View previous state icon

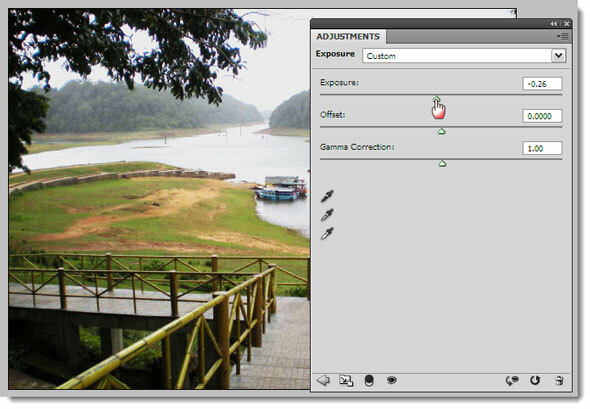[512, 380]
